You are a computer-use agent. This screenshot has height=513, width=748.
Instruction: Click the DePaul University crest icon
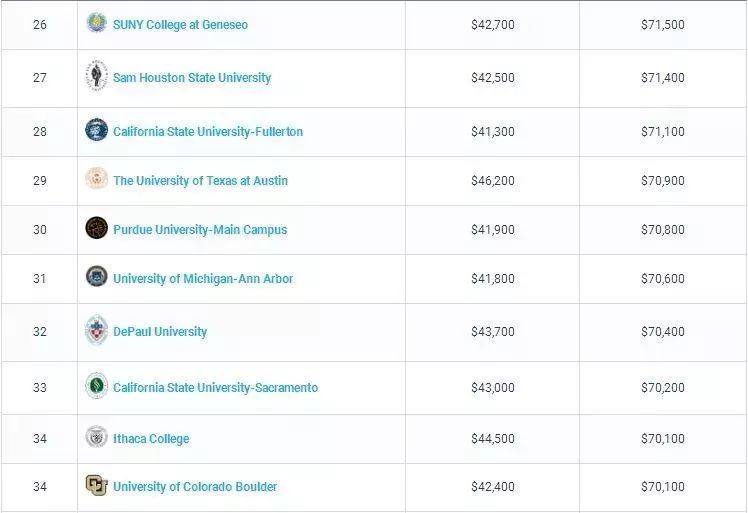click(96, 330)
